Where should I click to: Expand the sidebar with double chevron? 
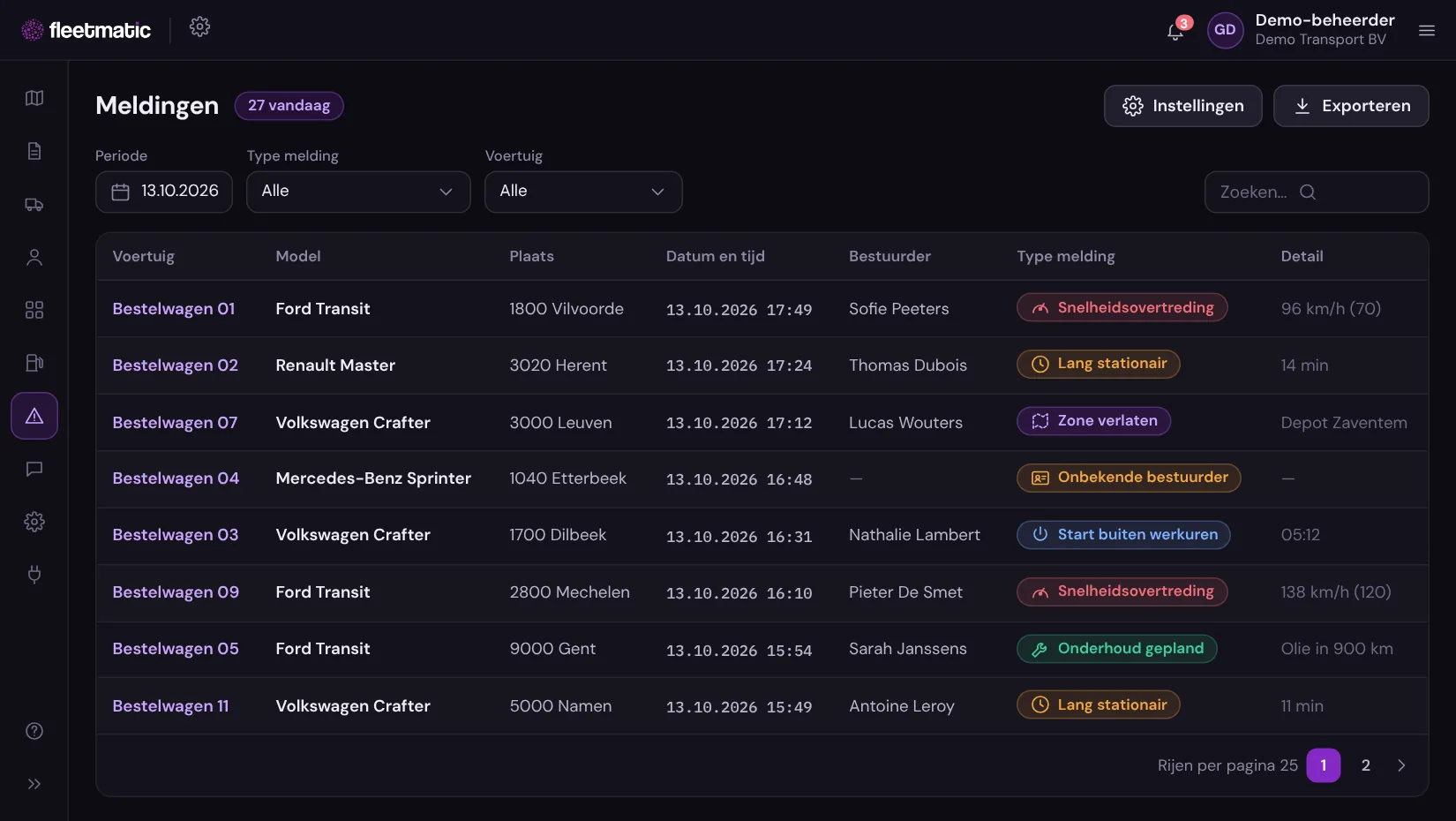(x=34, y=784)
